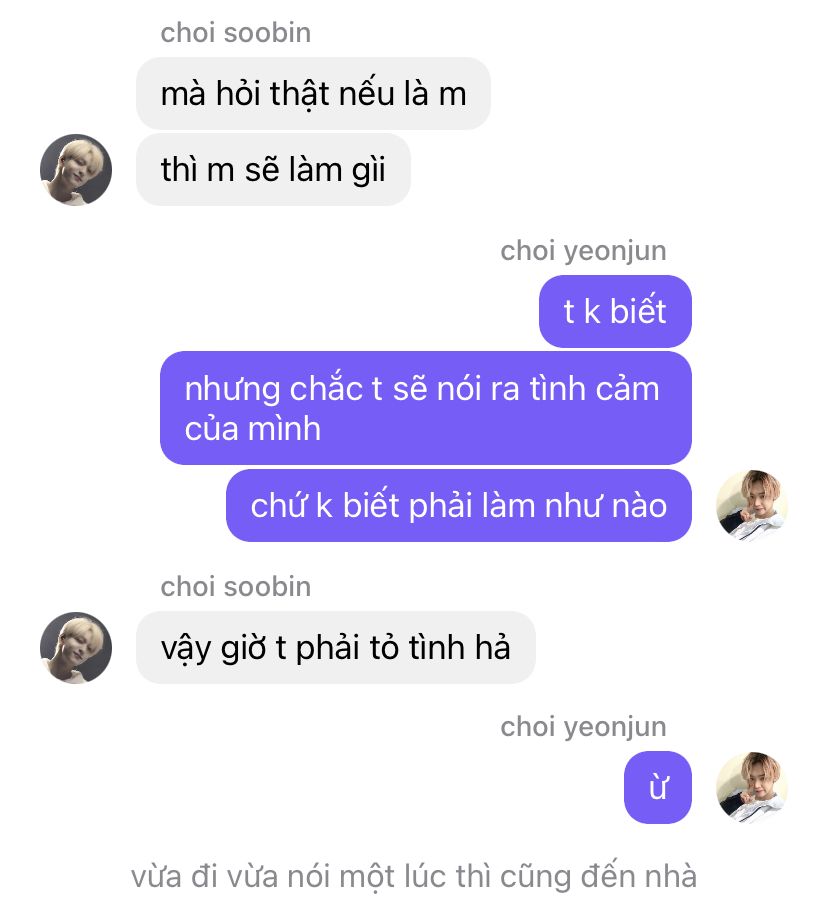This screenshot has height=917, width=828.
Task: Click the "choi yeonjun" name above "ừ"
Action: pos(584,727)
